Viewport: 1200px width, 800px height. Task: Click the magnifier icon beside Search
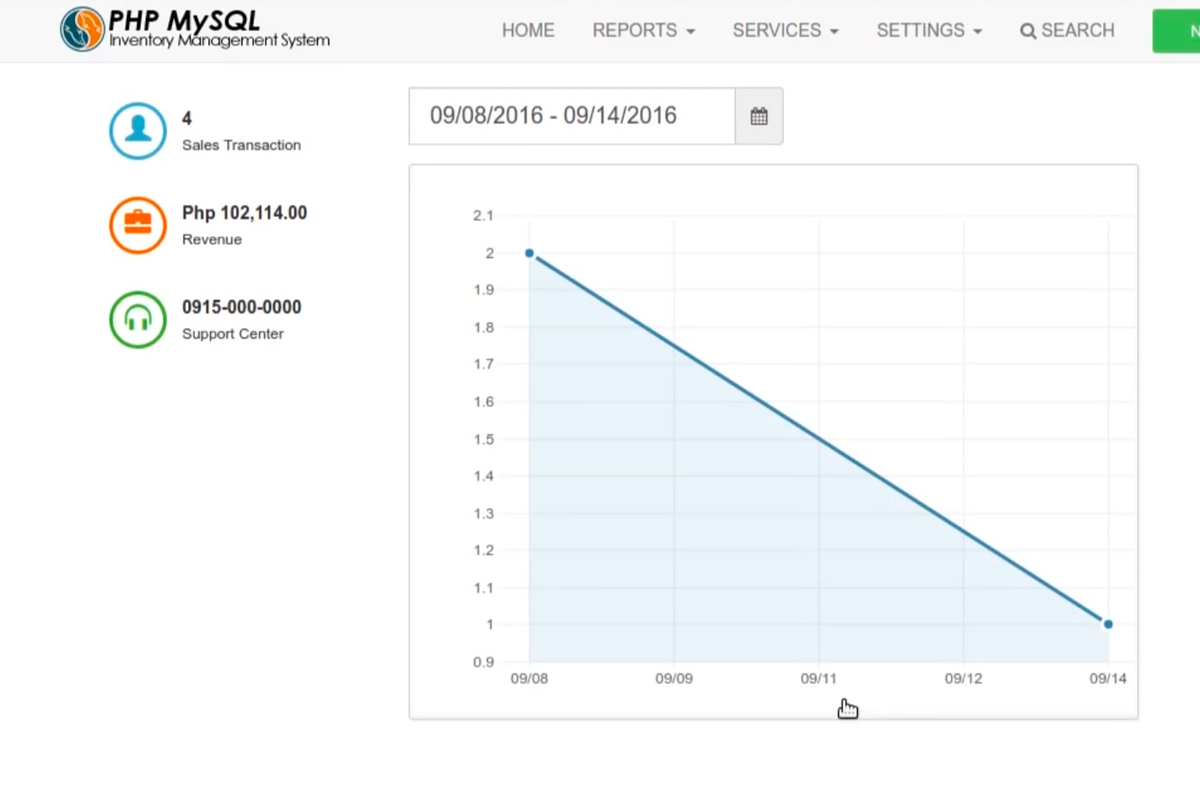tap(1027, 31)
